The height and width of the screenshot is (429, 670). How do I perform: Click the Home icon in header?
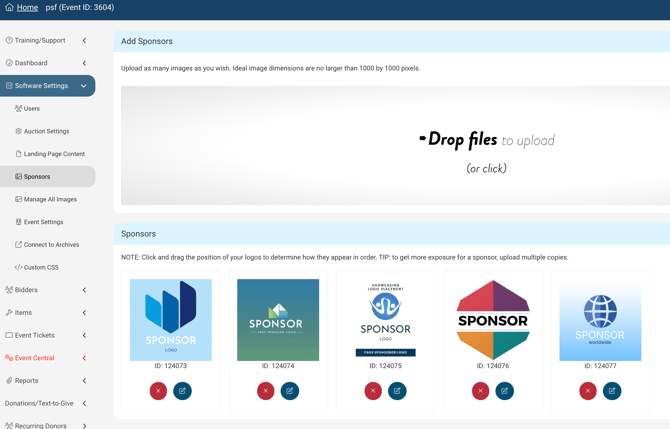tap(9, 8)
